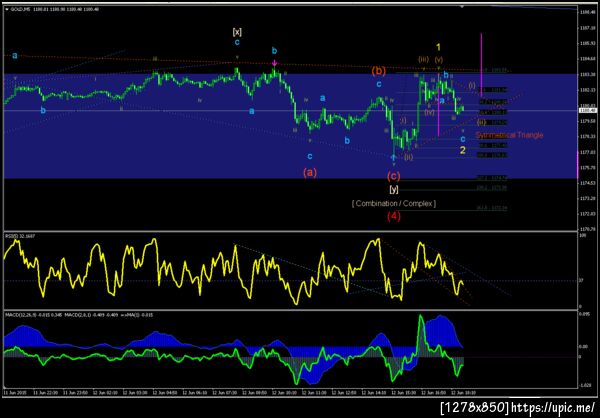The width and height of the screenshot is (600, 418).
Task: Select the (v) label under yellow wave 1
Action: point(439,59)
